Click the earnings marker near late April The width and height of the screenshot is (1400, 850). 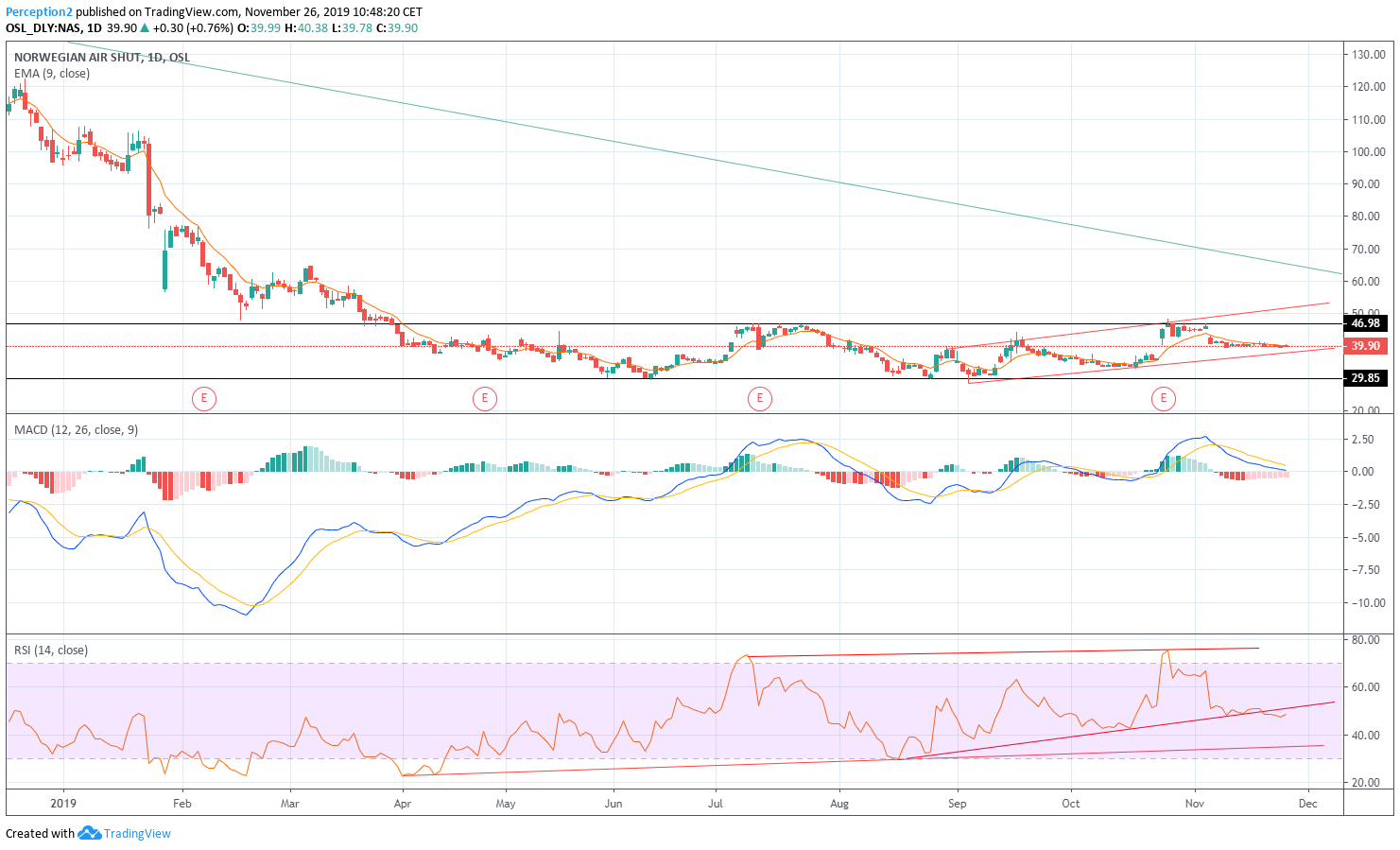click(x=484, y=399)
